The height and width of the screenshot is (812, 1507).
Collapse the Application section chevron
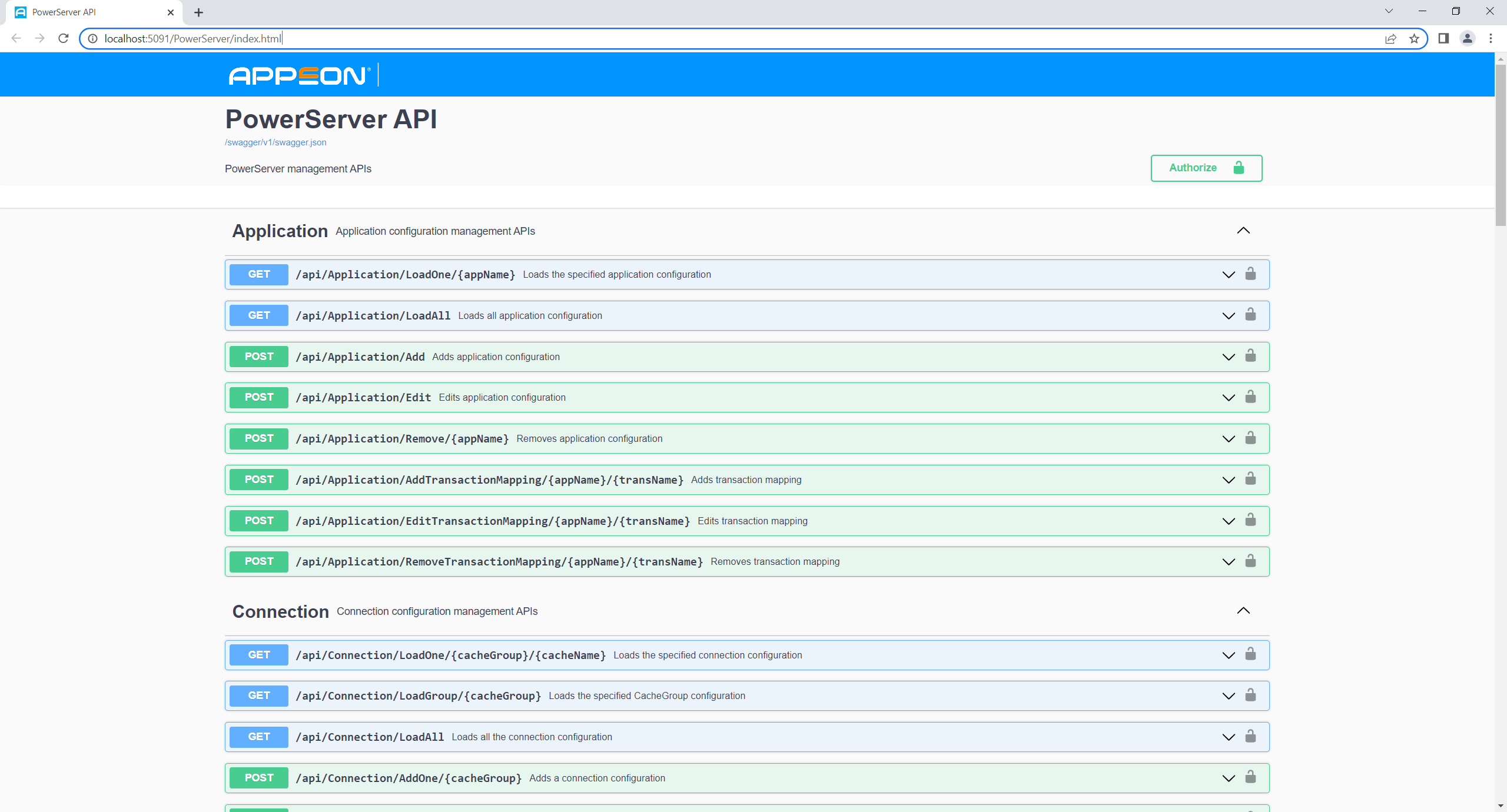point(1244,230)
